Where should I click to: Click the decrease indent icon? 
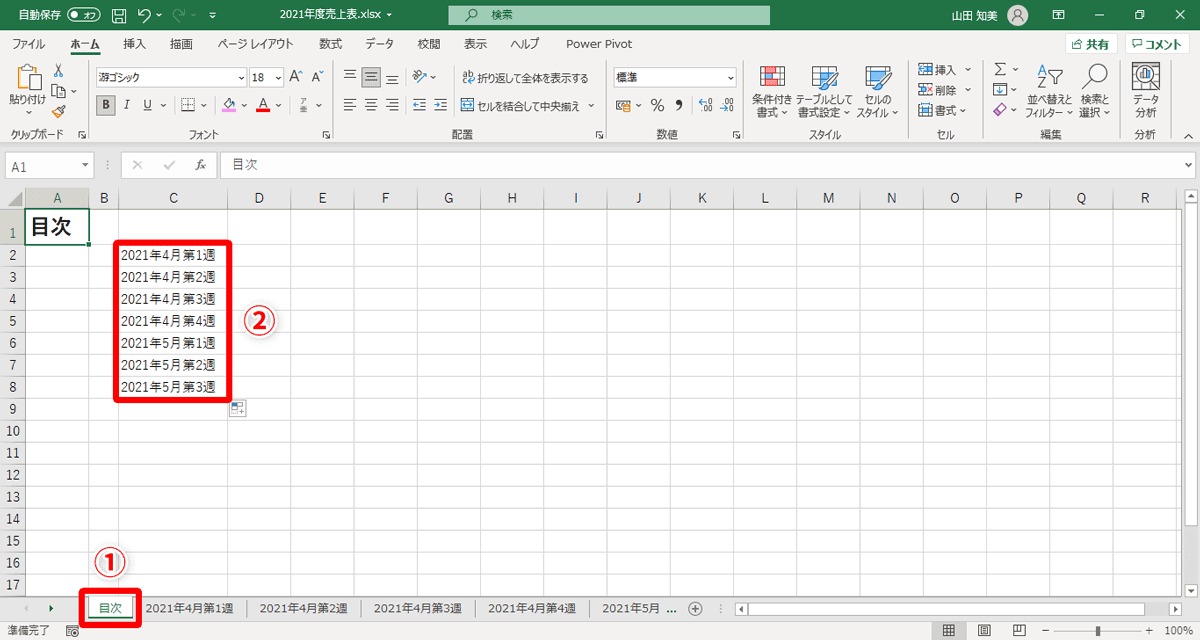[419, 105]
